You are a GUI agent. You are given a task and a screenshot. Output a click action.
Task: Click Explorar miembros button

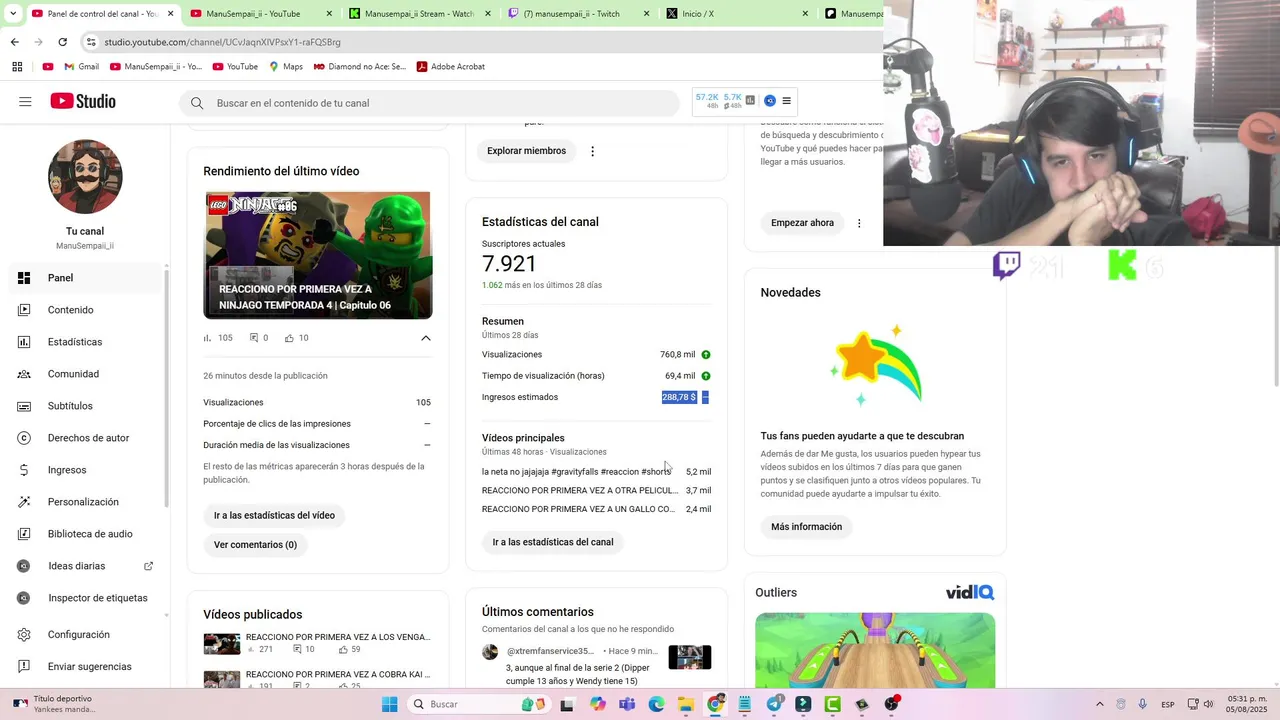(x=526, y=151)
